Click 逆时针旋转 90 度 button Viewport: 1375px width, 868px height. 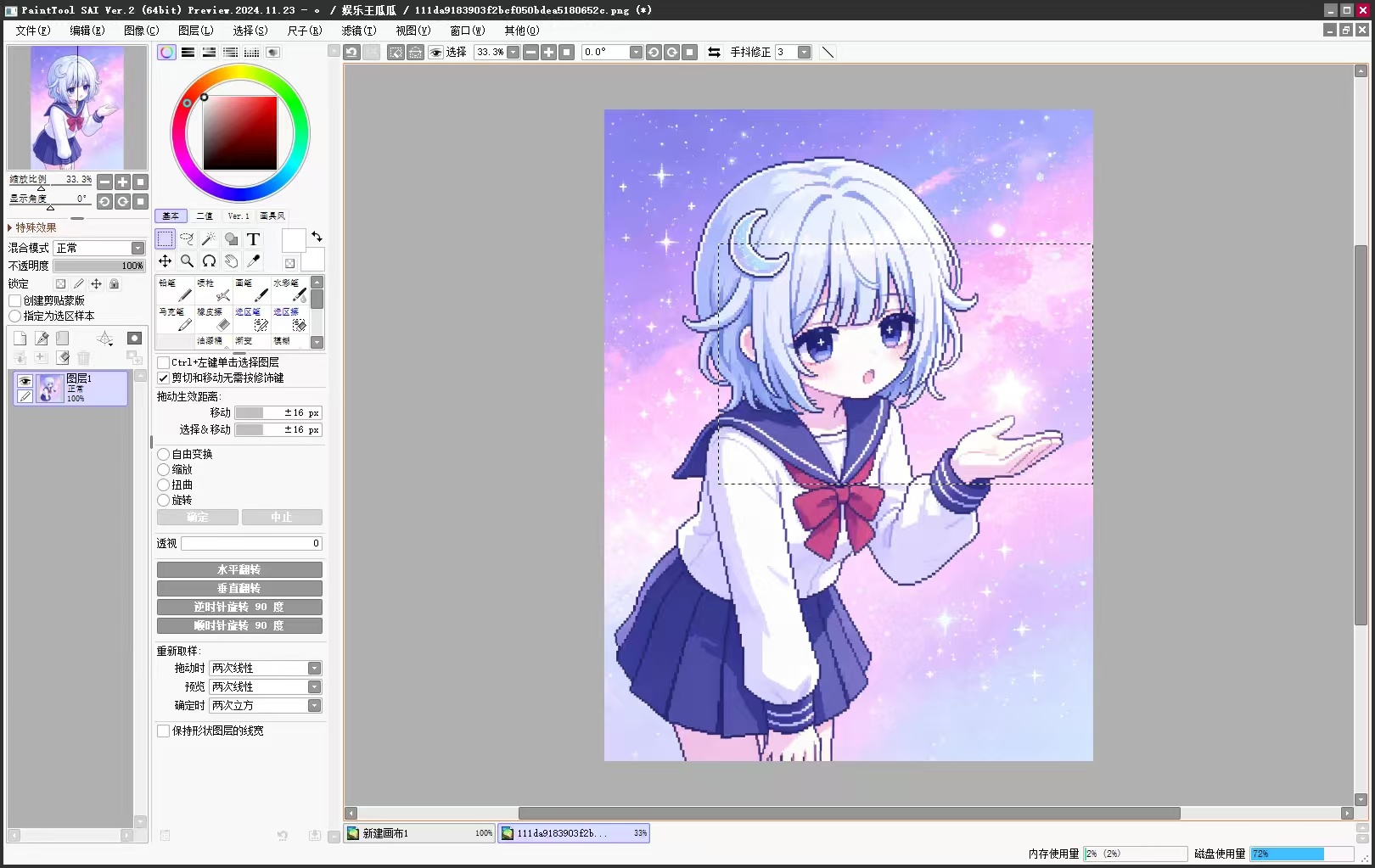(239, 608)
